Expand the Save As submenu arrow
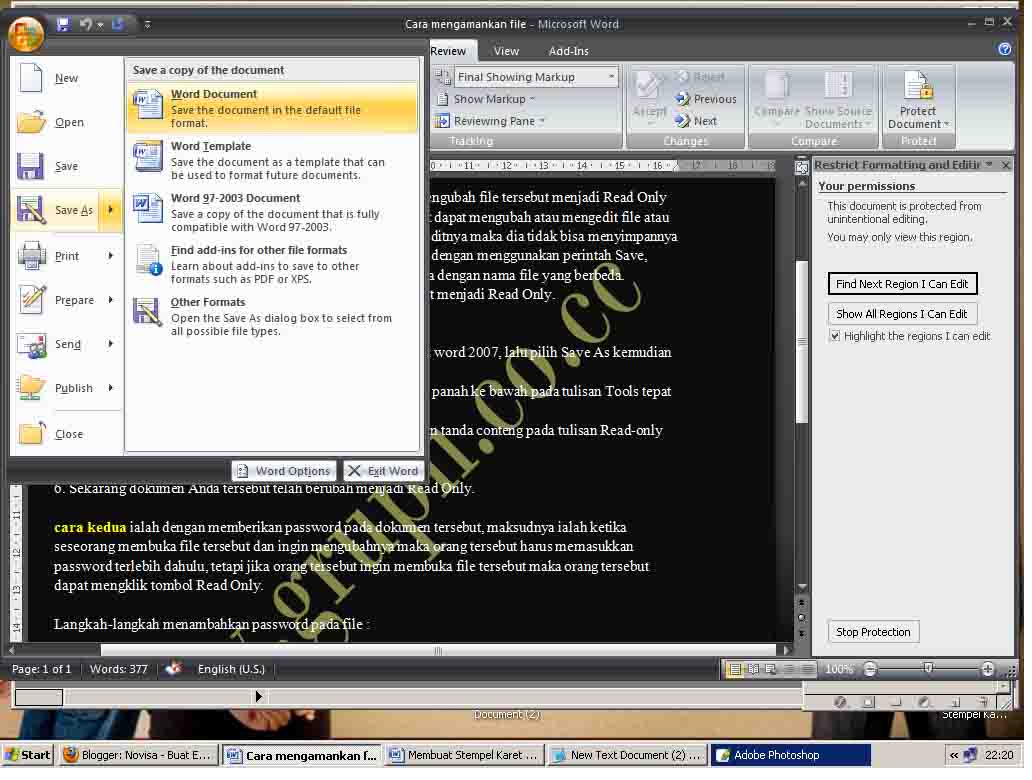1032x780 pixels. pyautogui.click(x=111, y=211)
